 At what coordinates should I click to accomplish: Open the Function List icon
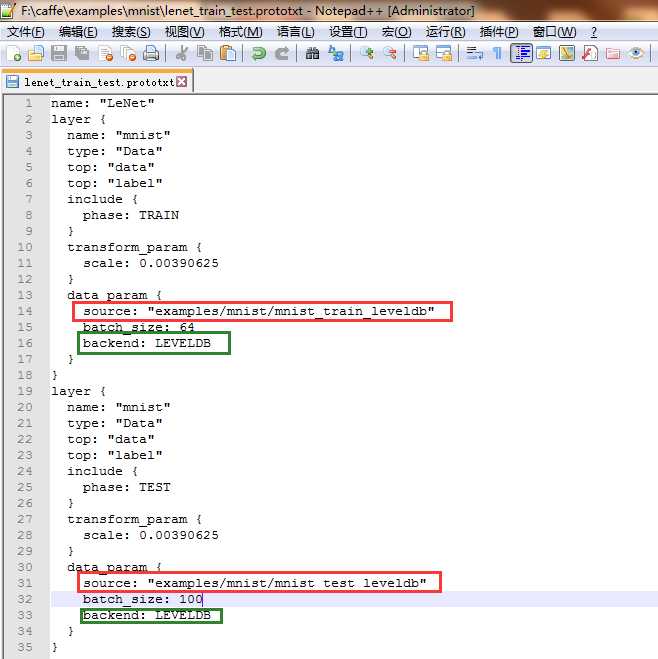(590, 54)
